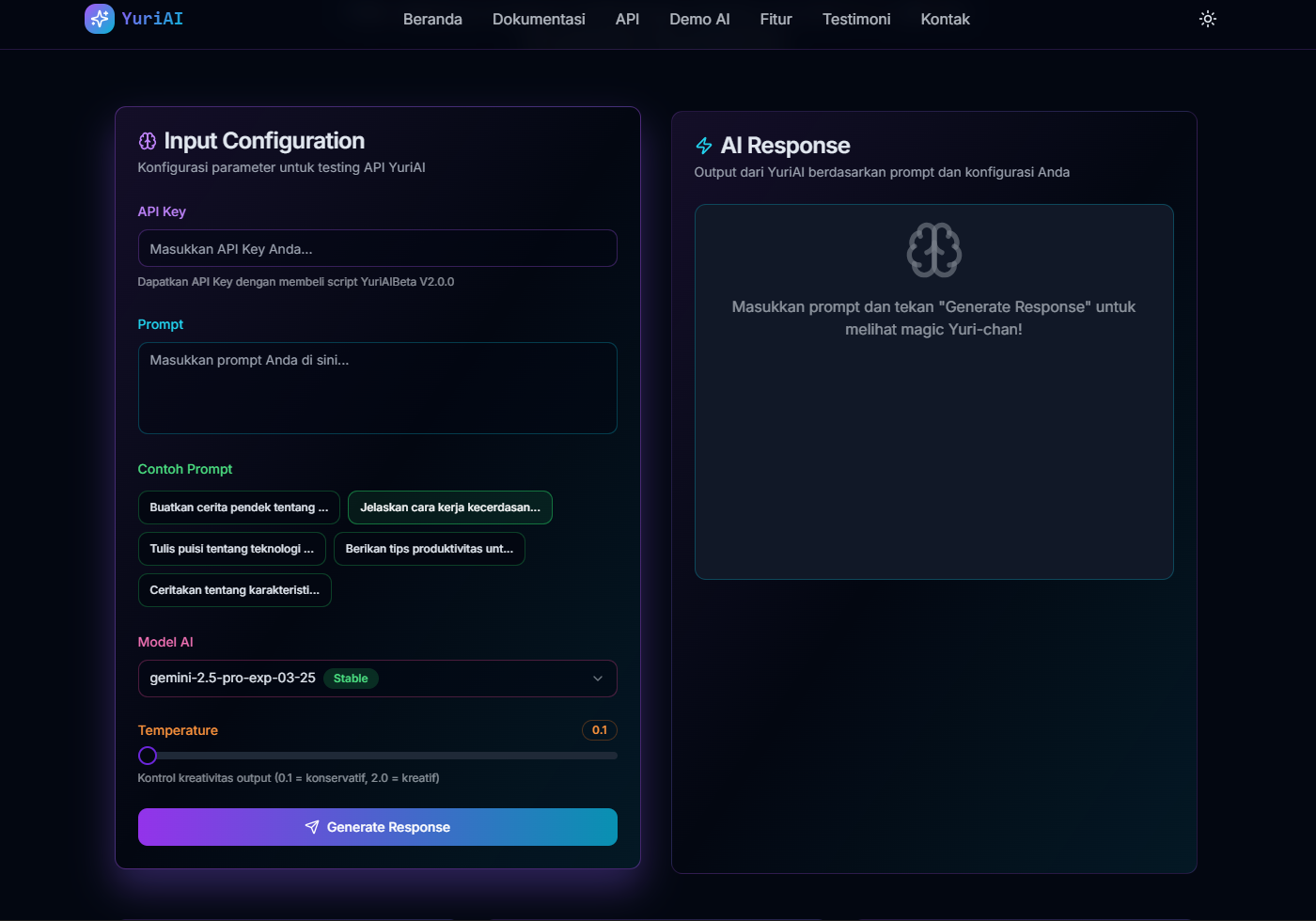Image resolution: width=1316 pixels, height=921 pixels.
Task: Click the 0.1 temperature value badge
Action: pyautogui.click(x=600, y=729)
